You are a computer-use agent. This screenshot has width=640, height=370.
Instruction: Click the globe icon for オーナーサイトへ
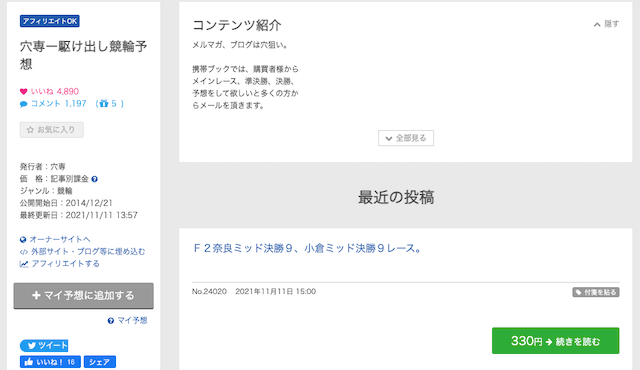pyautogui.click(x=23, y=239)
